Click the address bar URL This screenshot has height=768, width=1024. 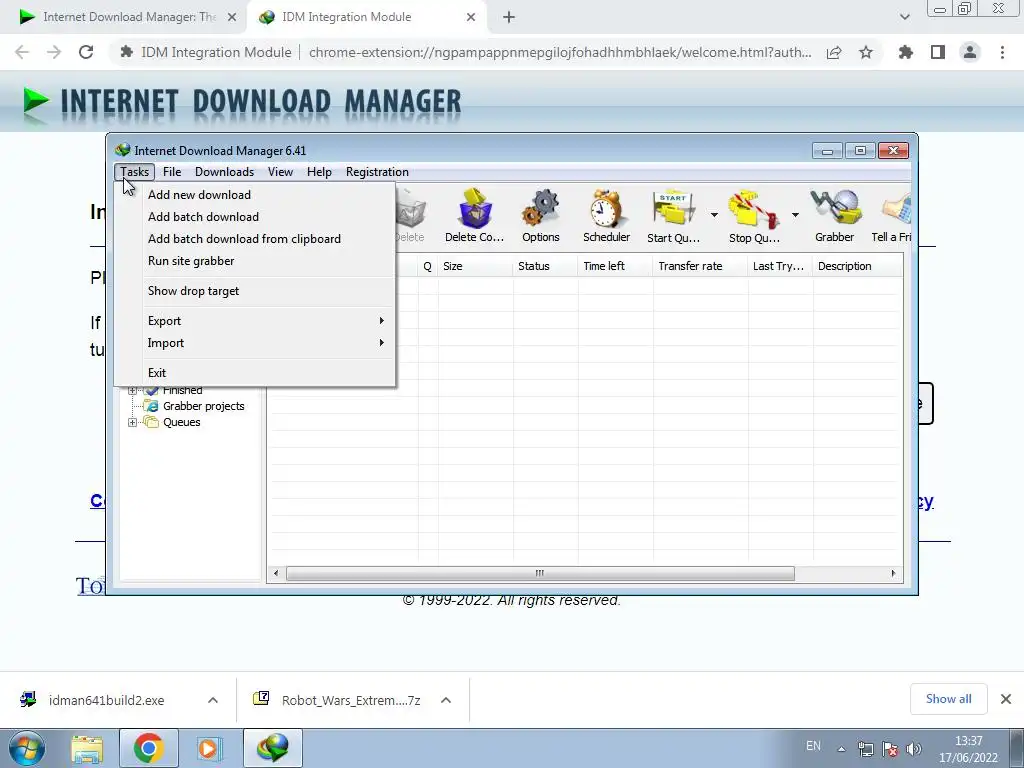(x=560, y=52)
